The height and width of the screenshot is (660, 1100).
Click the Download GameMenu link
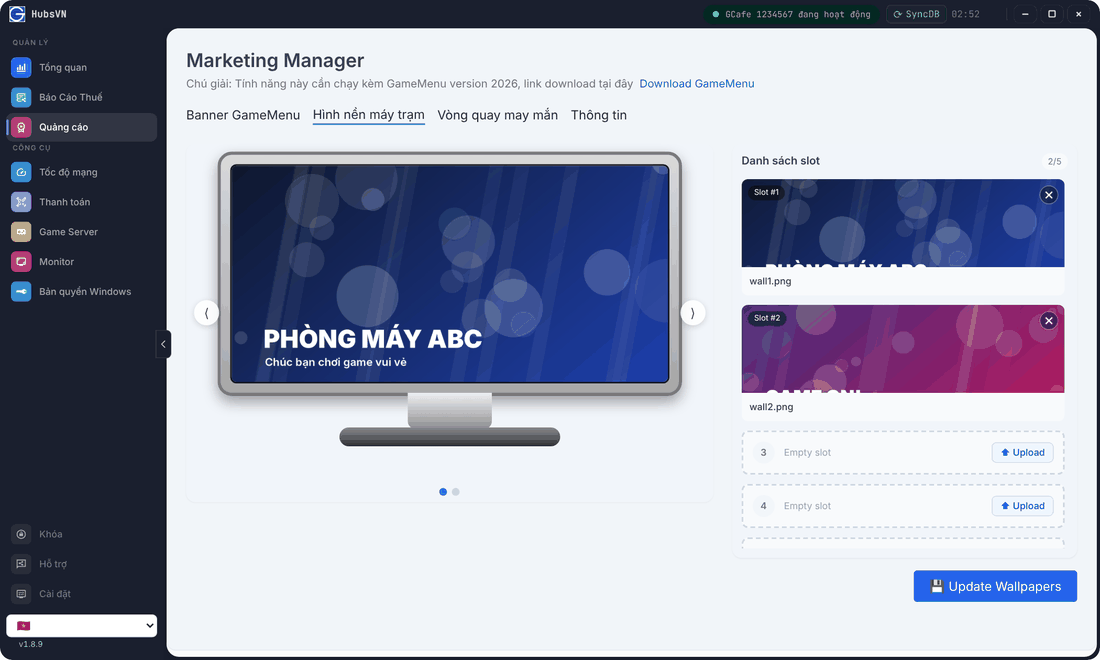(x=697, y=83)
